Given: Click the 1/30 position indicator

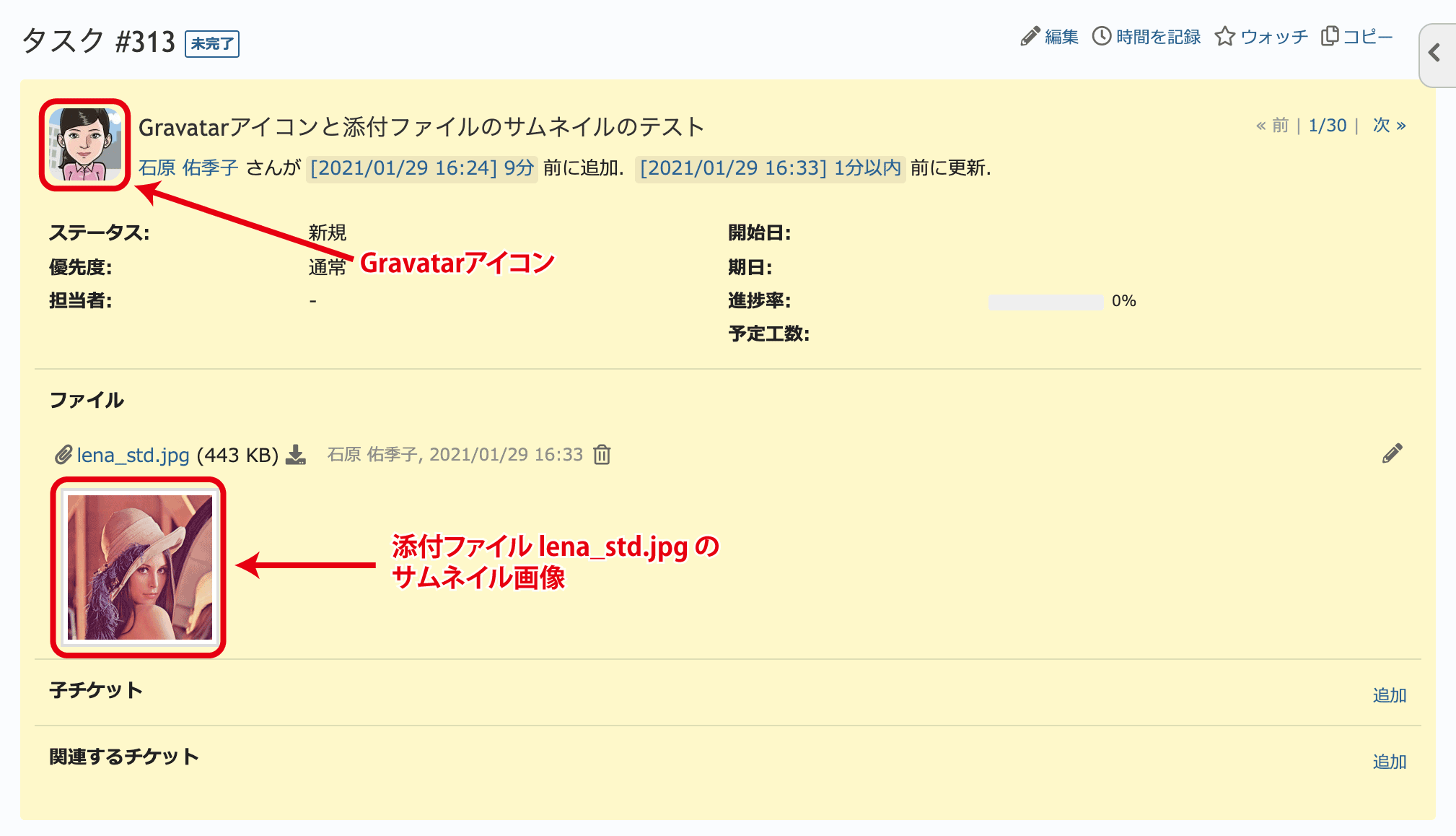Looking at the screenshot, I should tap(1328, 125).
